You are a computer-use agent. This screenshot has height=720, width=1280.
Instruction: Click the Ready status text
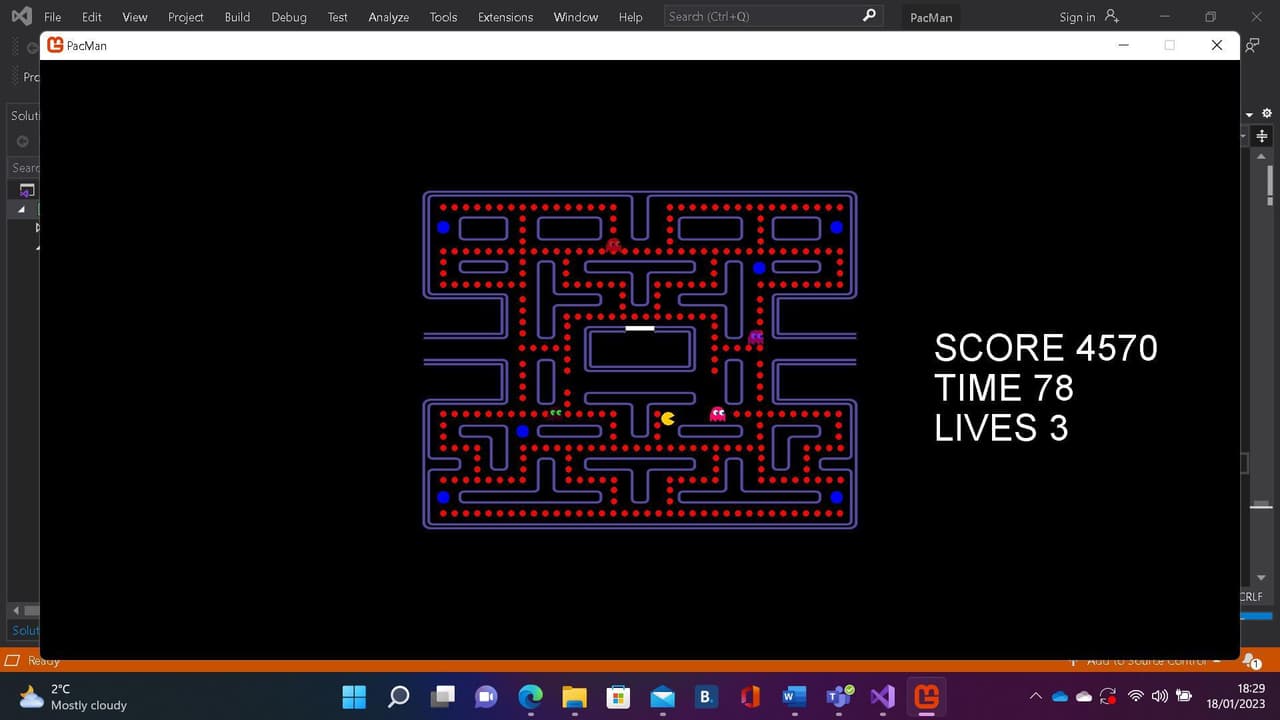pos(44,661)
